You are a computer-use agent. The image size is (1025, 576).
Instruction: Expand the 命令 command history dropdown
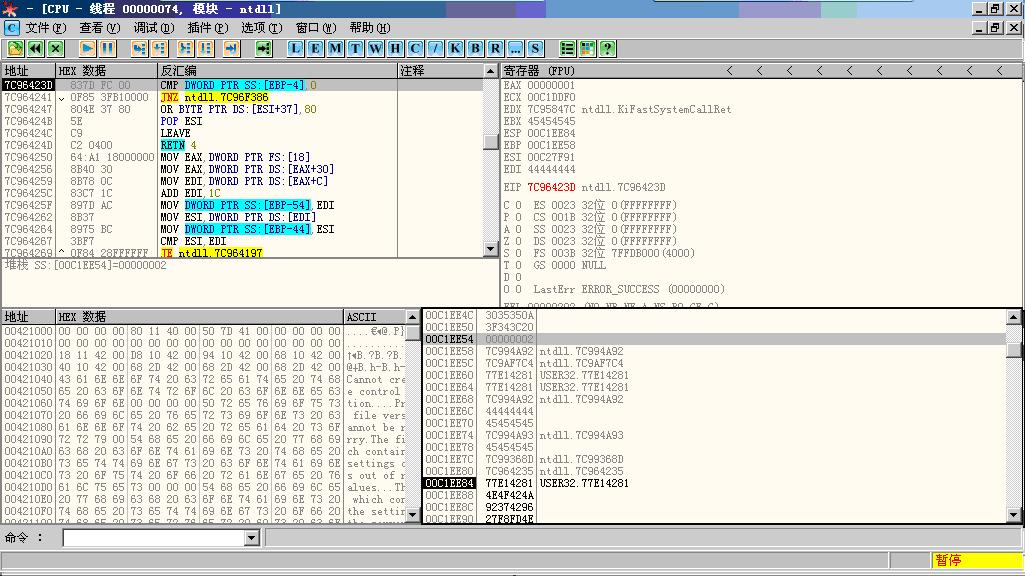251,538
